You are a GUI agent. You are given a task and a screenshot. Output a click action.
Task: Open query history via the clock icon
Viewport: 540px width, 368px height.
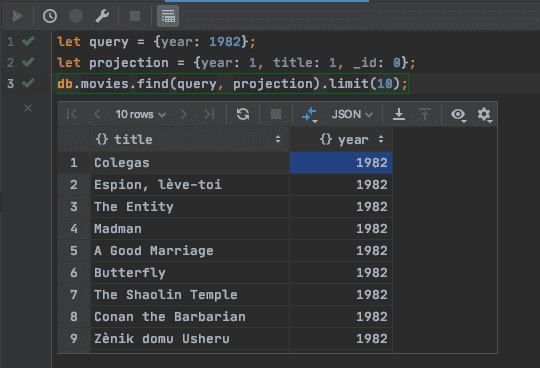[50, 16]
